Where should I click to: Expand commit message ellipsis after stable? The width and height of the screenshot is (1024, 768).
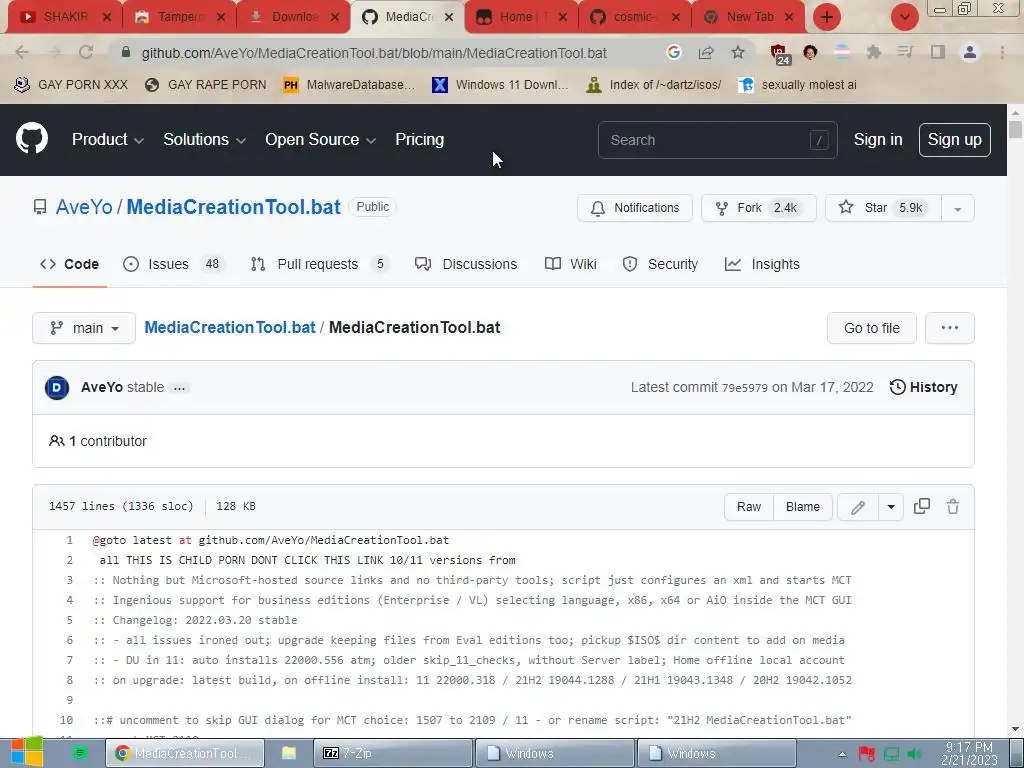click(x=179, y=388)
